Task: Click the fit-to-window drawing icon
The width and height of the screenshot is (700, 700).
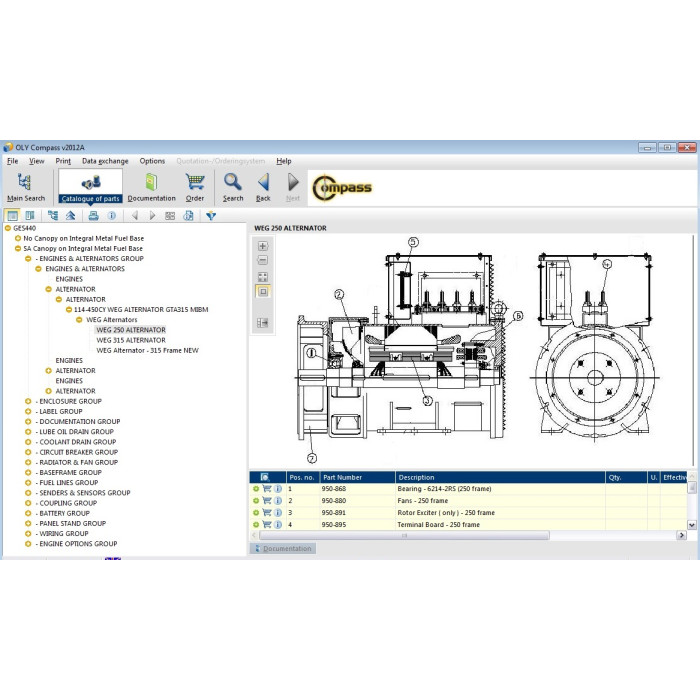Action: click(262, 277)
